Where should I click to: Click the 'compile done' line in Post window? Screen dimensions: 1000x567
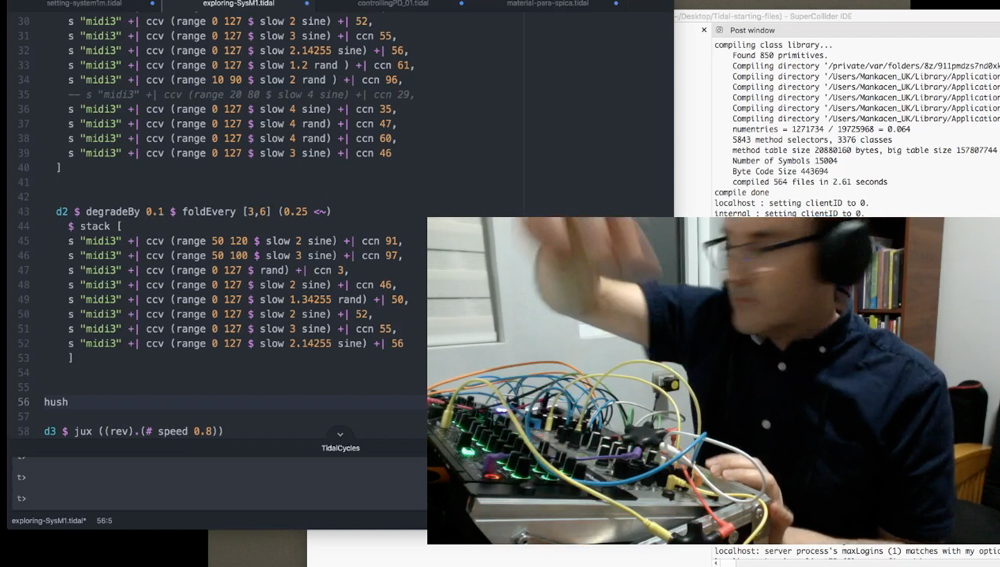pos(741,192)
